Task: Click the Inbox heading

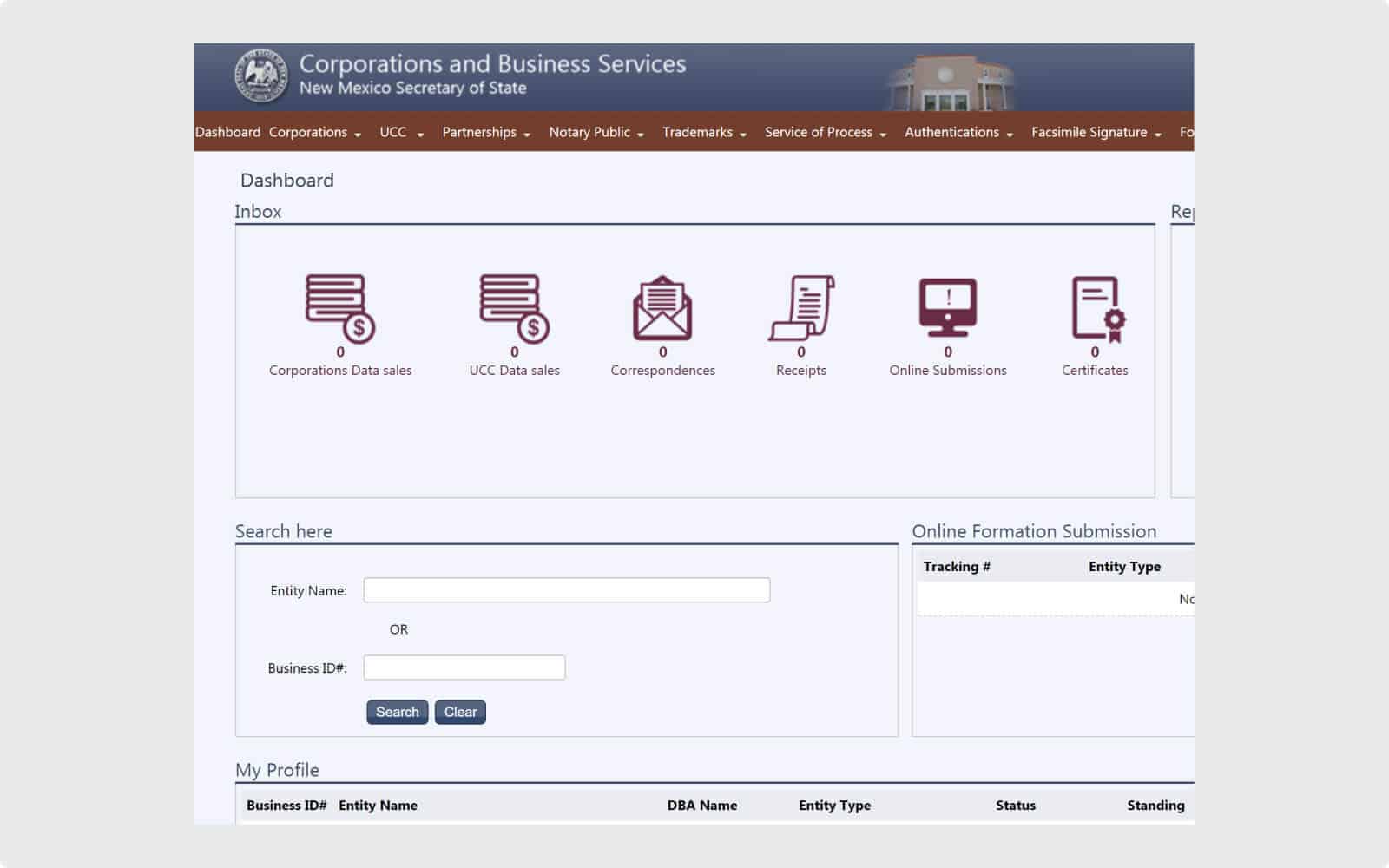Action: coord(258,211)
